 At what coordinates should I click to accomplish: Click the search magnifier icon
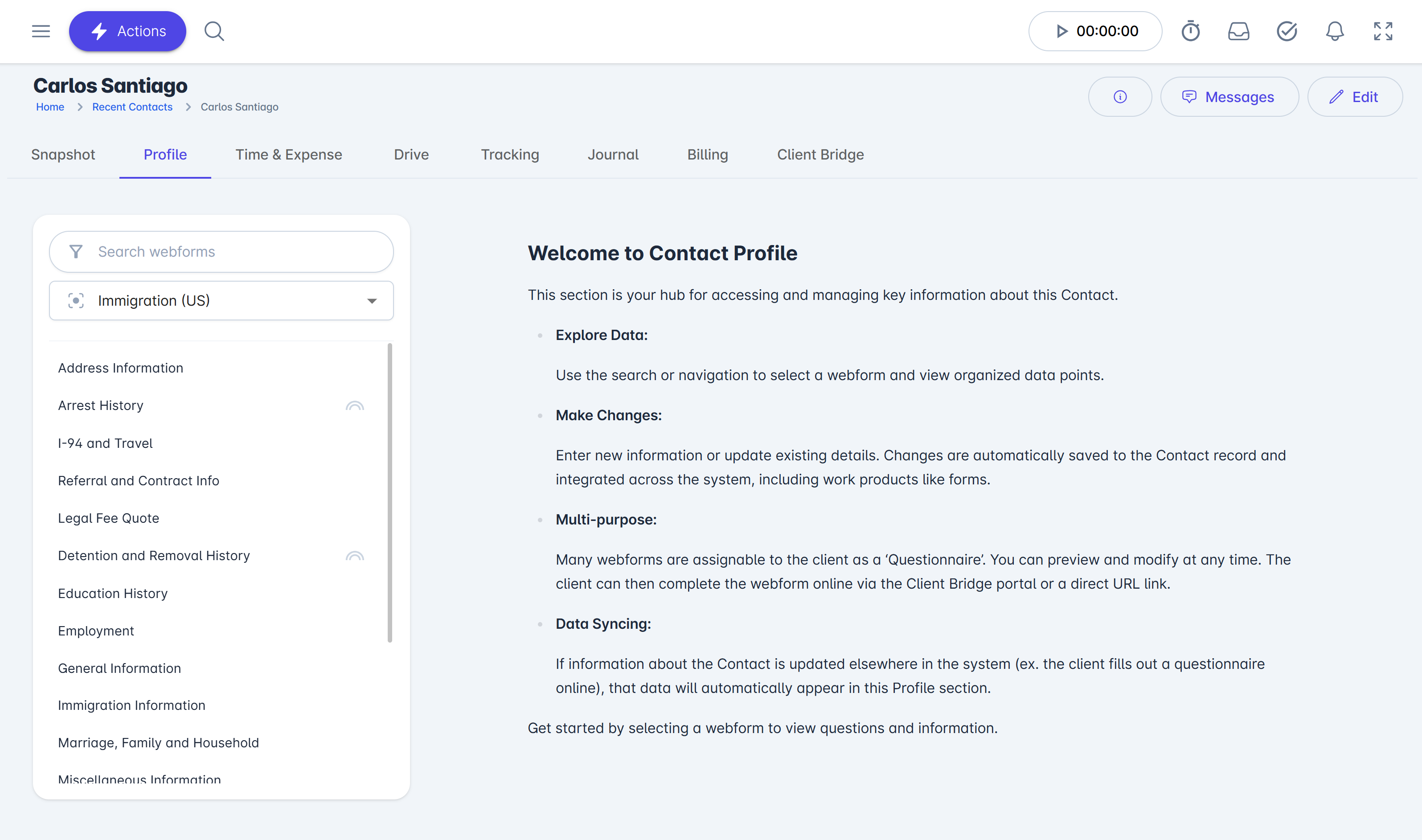coord(214,31)
